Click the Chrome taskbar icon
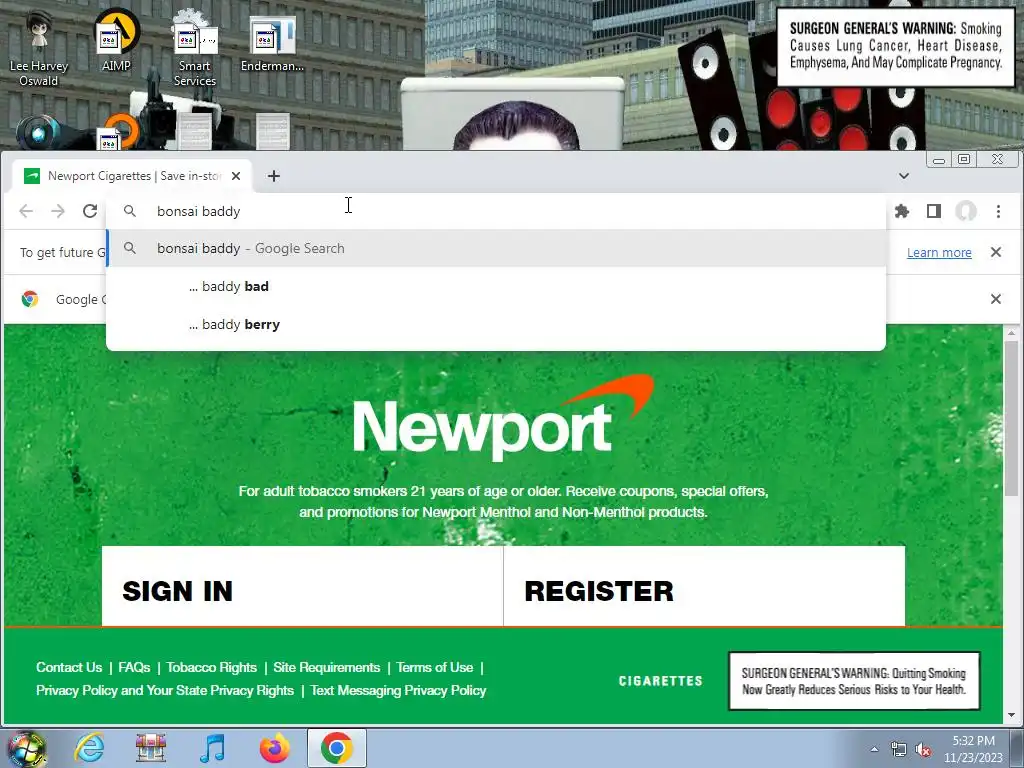Viewport: 1024px width, 768px height. pyautogui.click(x=337, y=748)
